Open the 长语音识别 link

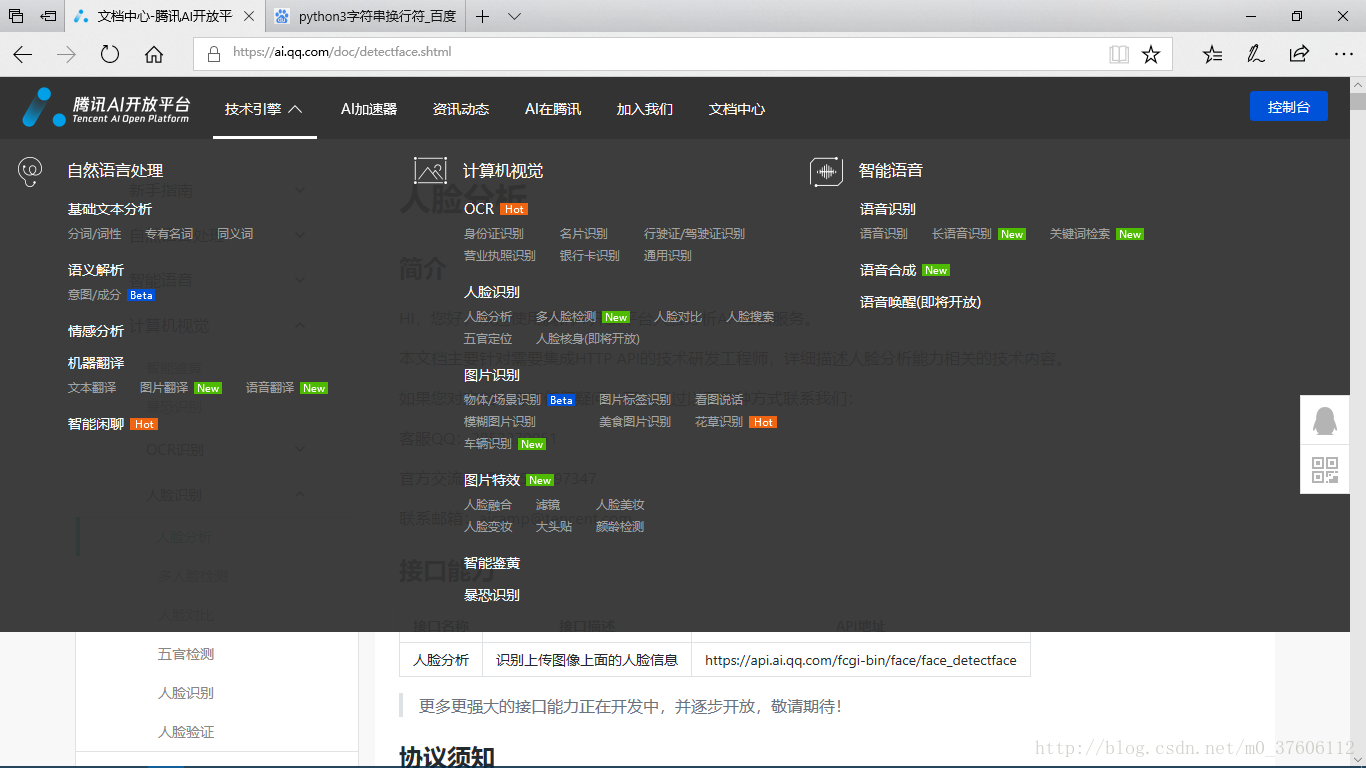[x=962, y=234]
